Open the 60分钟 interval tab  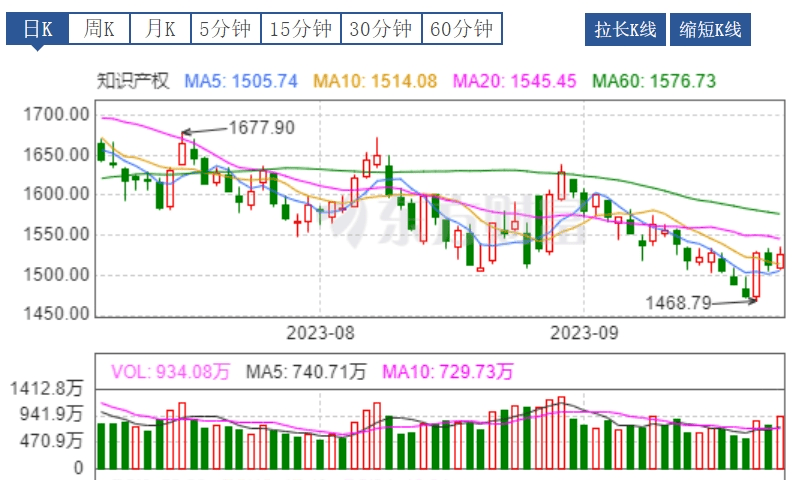tap(461, 30)
